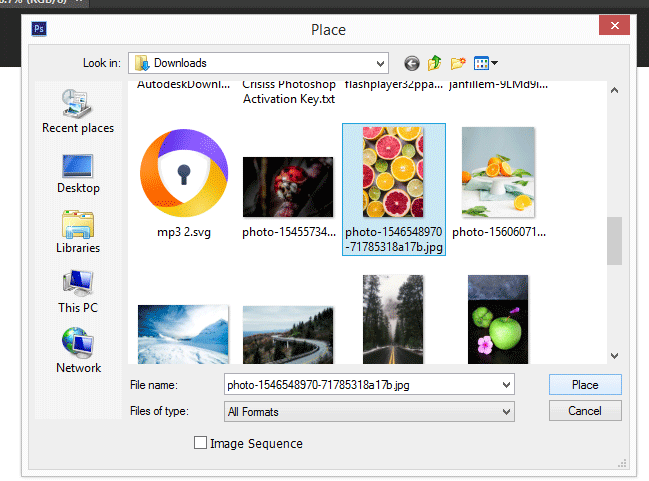649x481 pixels.
Task: Click the mp3 2.svg file label
Action: click(184, 232)
